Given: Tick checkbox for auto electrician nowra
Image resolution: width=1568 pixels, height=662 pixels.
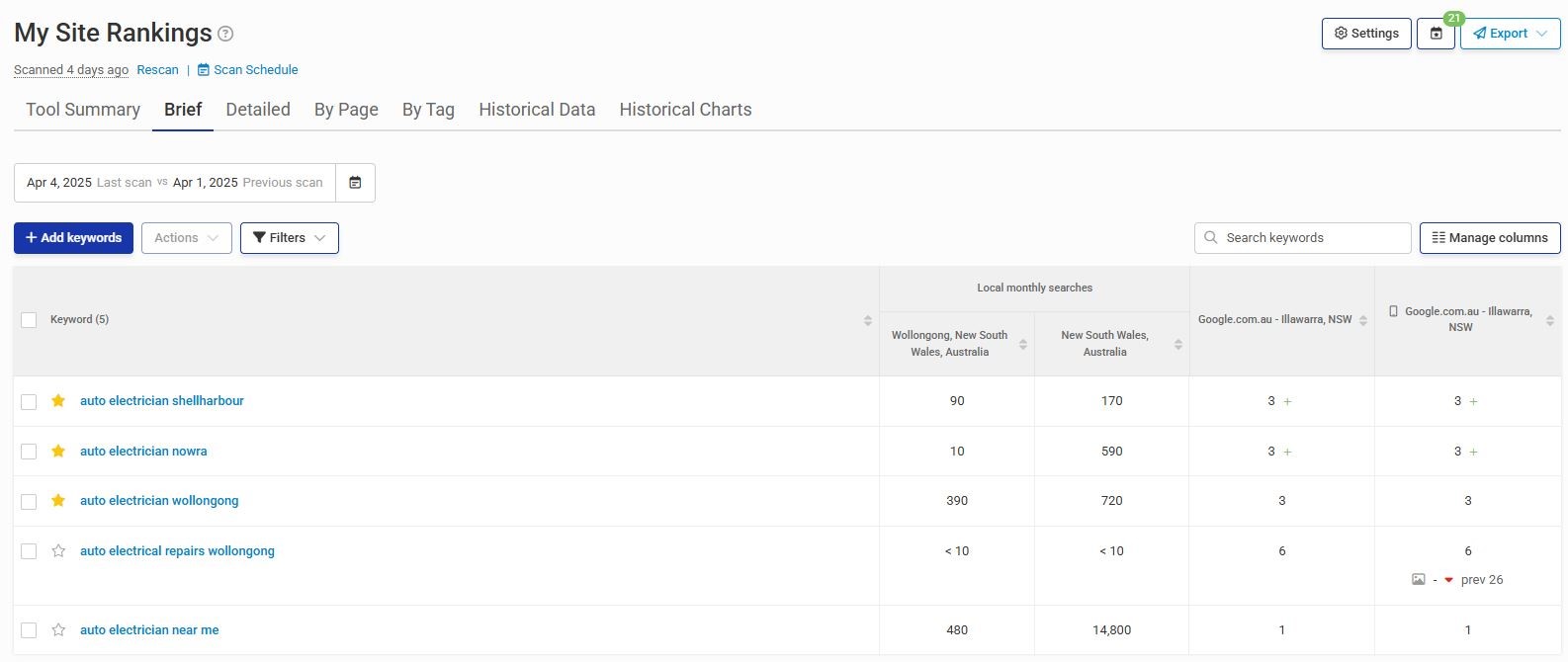Looking at the screenshot, I should (29, 452).
